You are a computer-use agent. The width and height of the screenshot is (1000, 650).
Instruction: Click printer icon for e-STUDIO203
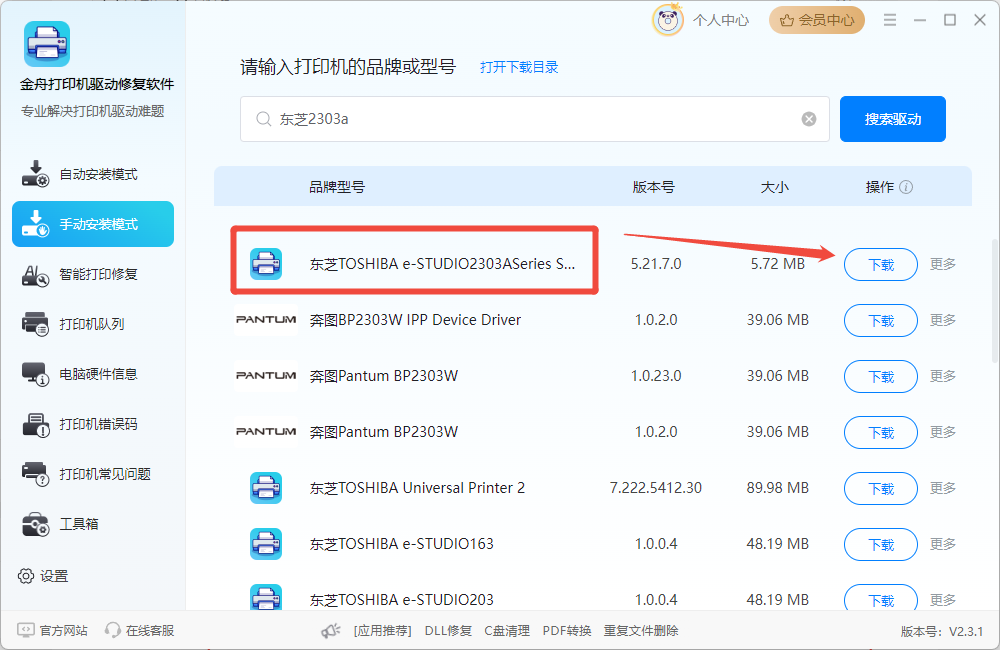tap(266, 598)
